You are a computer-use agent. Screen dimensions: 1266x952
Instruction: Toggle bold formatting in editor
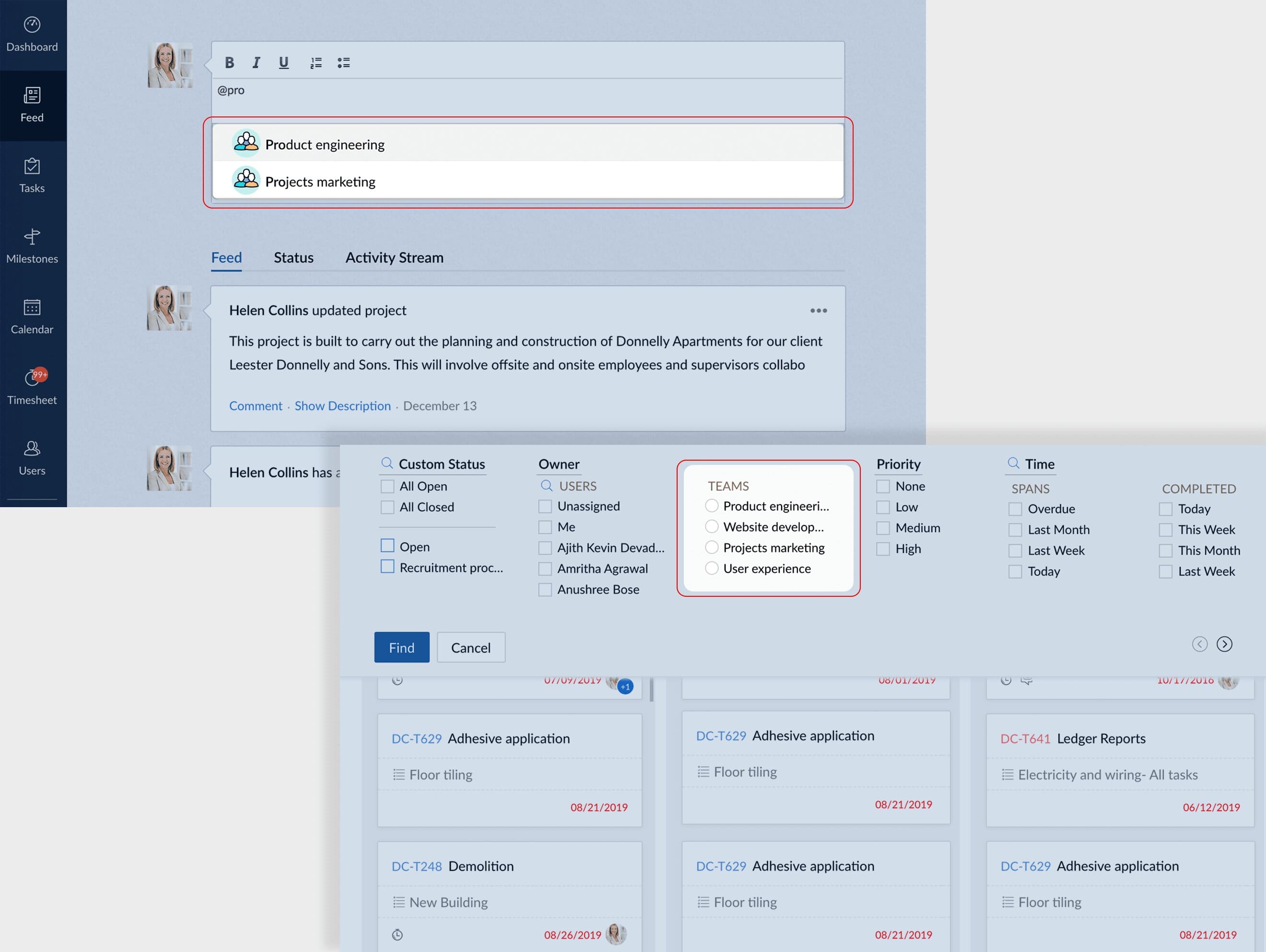(x=230, y=62)
